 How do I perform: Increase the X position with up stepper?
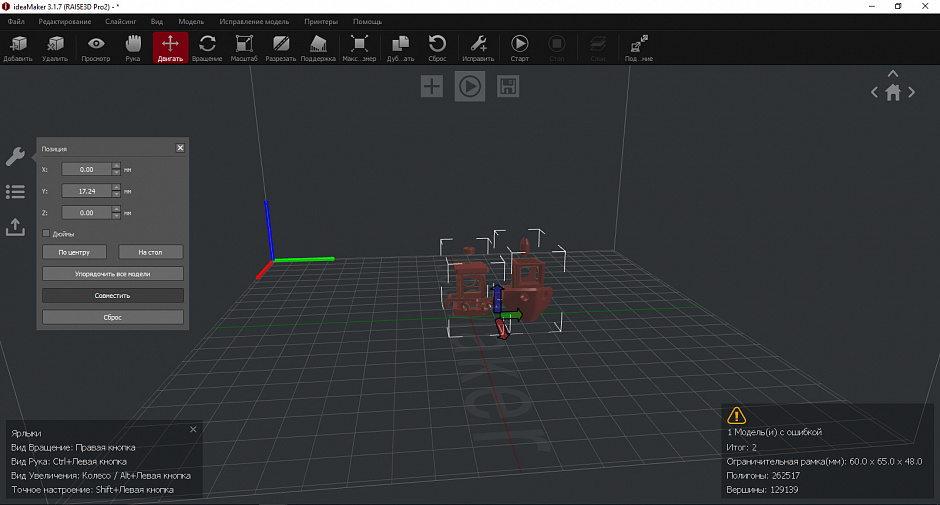click(116, 166)
